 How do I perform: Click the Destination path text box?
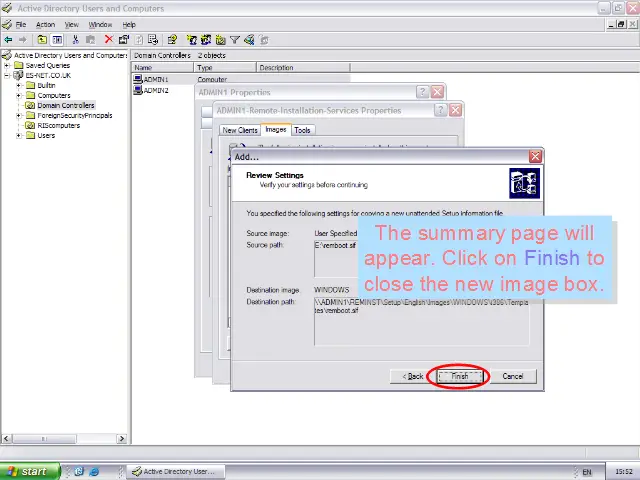click(x=422, y=321)
